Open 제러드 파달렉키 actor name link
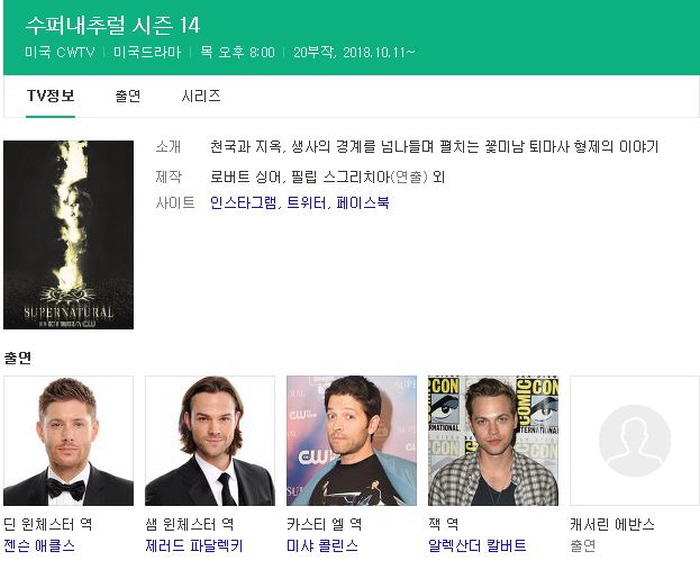700x561 pixels. point(194,545)
